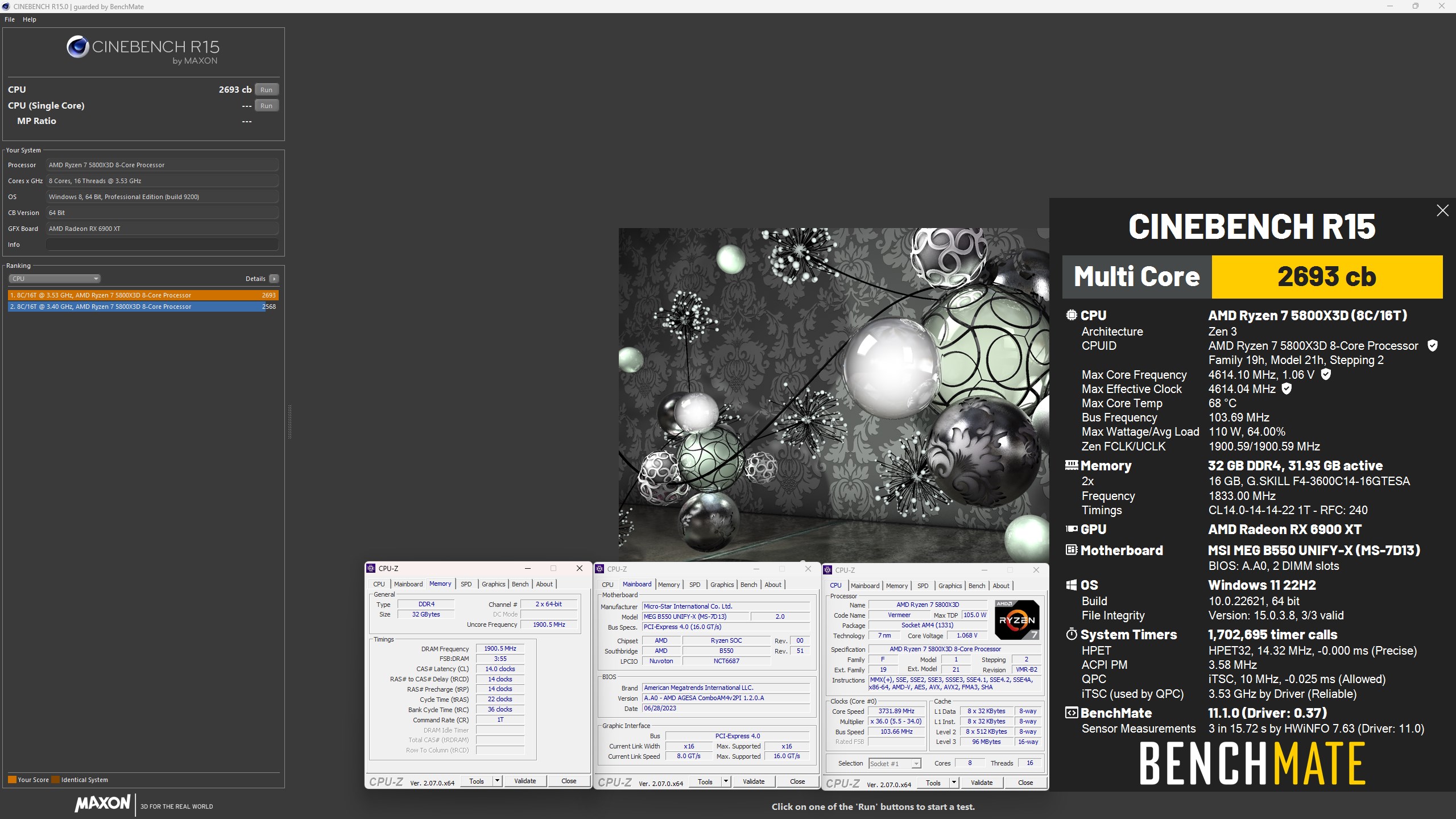This screenshot has width=1456, height=819.
Task: Click the CPU-Z Memory window title icon
Action: [x=371, y=568]
